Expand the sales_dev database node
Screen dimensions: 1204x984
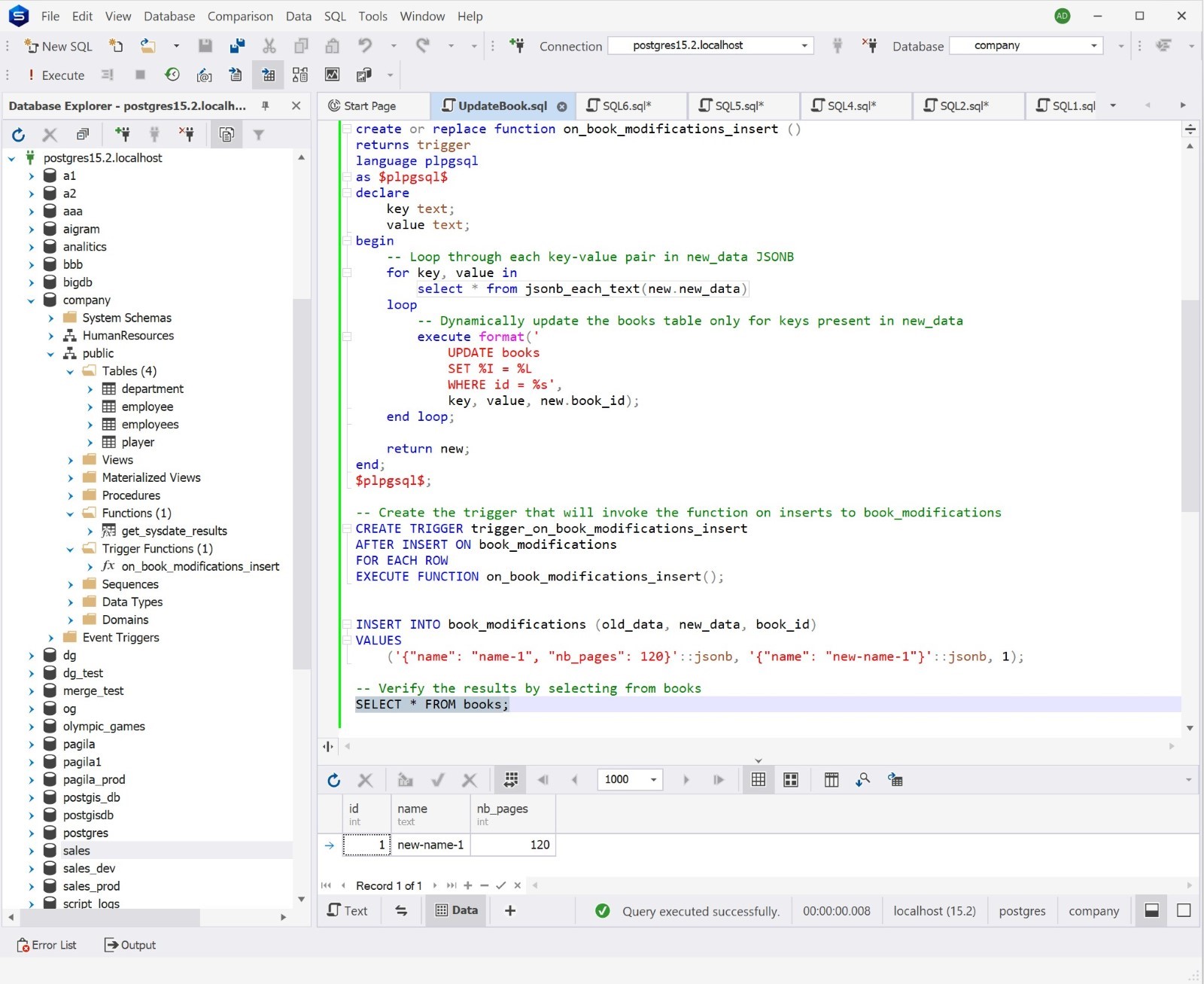click(31, 869)
